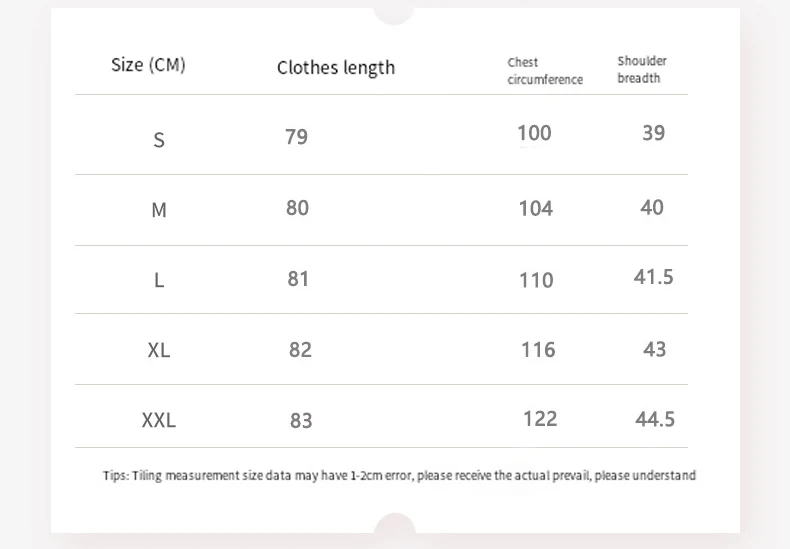Click shoulder breadth value 39
This screenshot has height=549, width=790.
click(653, 133)
